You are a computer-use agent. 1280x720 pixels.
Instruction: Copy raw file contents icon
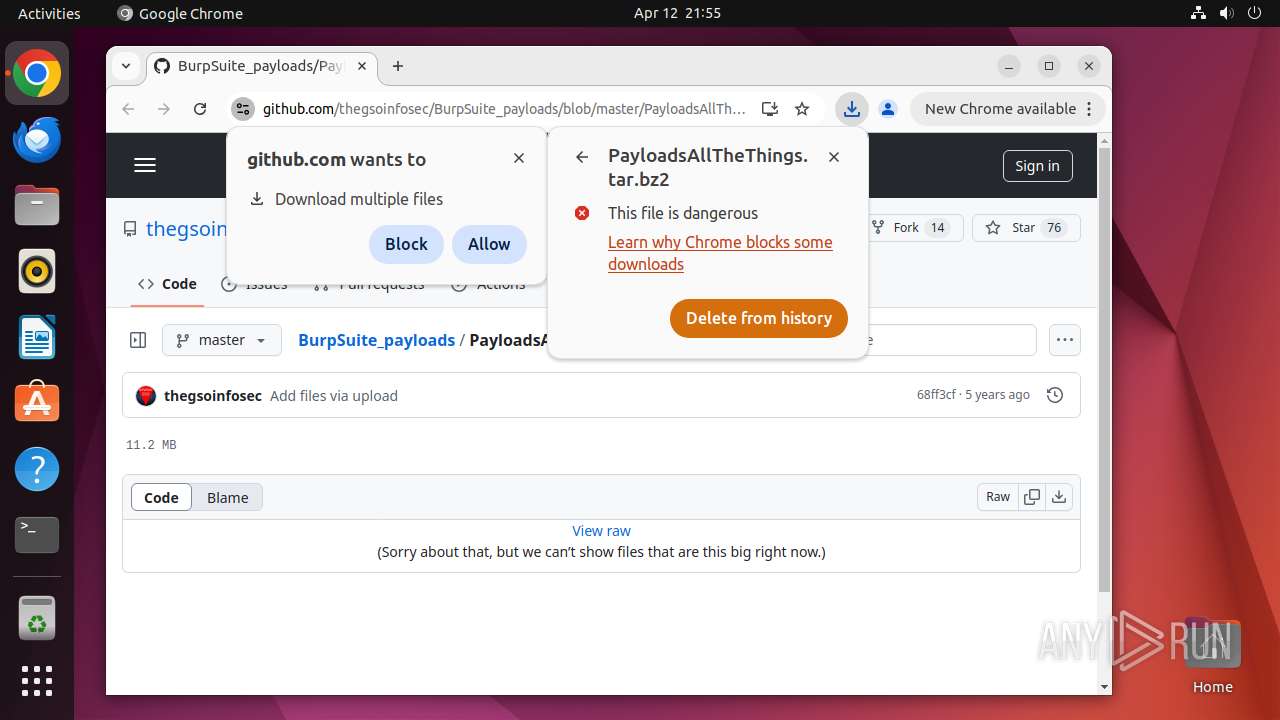click(x=1032, y=497)
